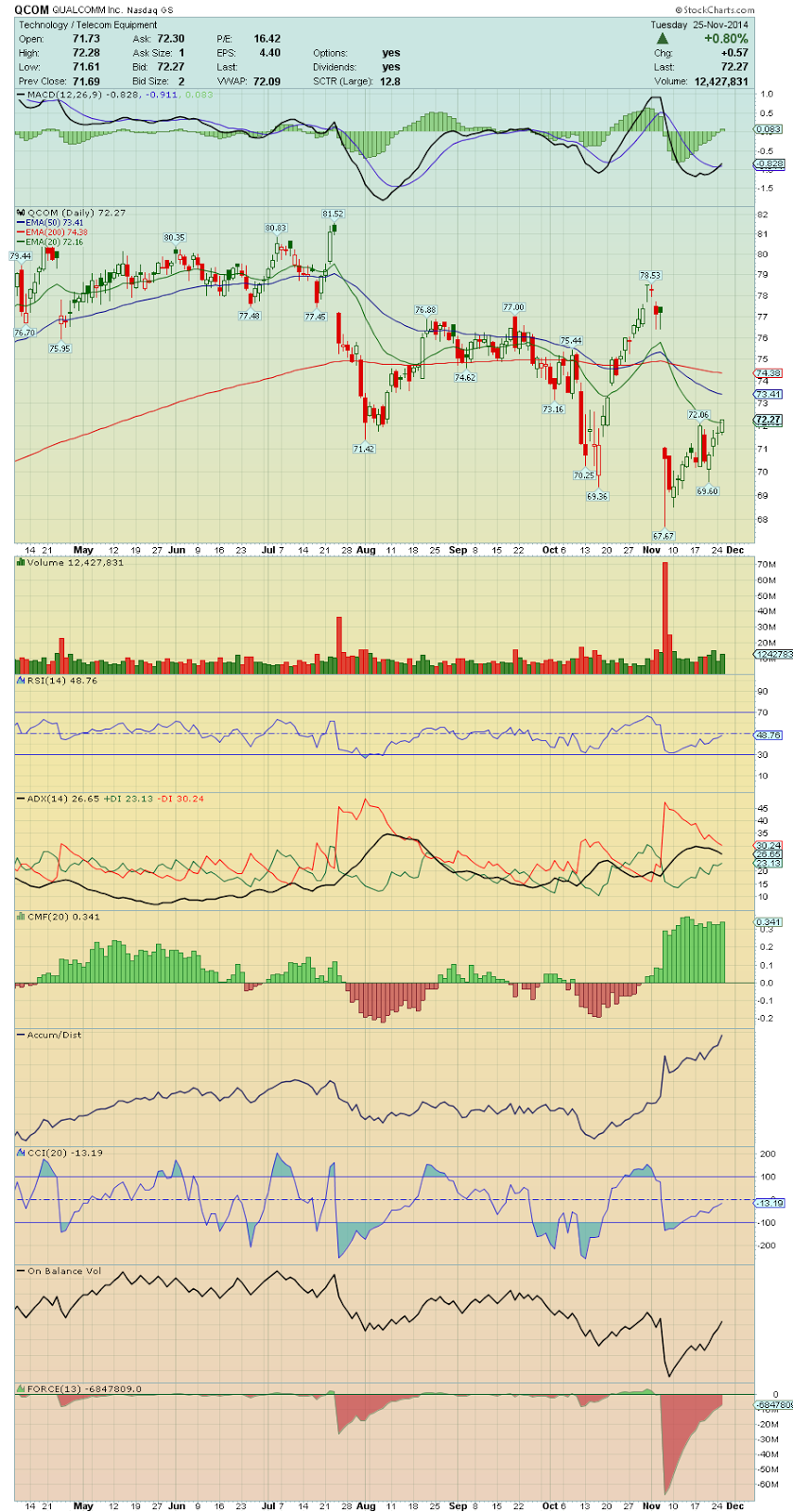Click the 0.341 value tag on CMF axis
Viewport: 793px width, 1512px height.
tap(768, 921)
